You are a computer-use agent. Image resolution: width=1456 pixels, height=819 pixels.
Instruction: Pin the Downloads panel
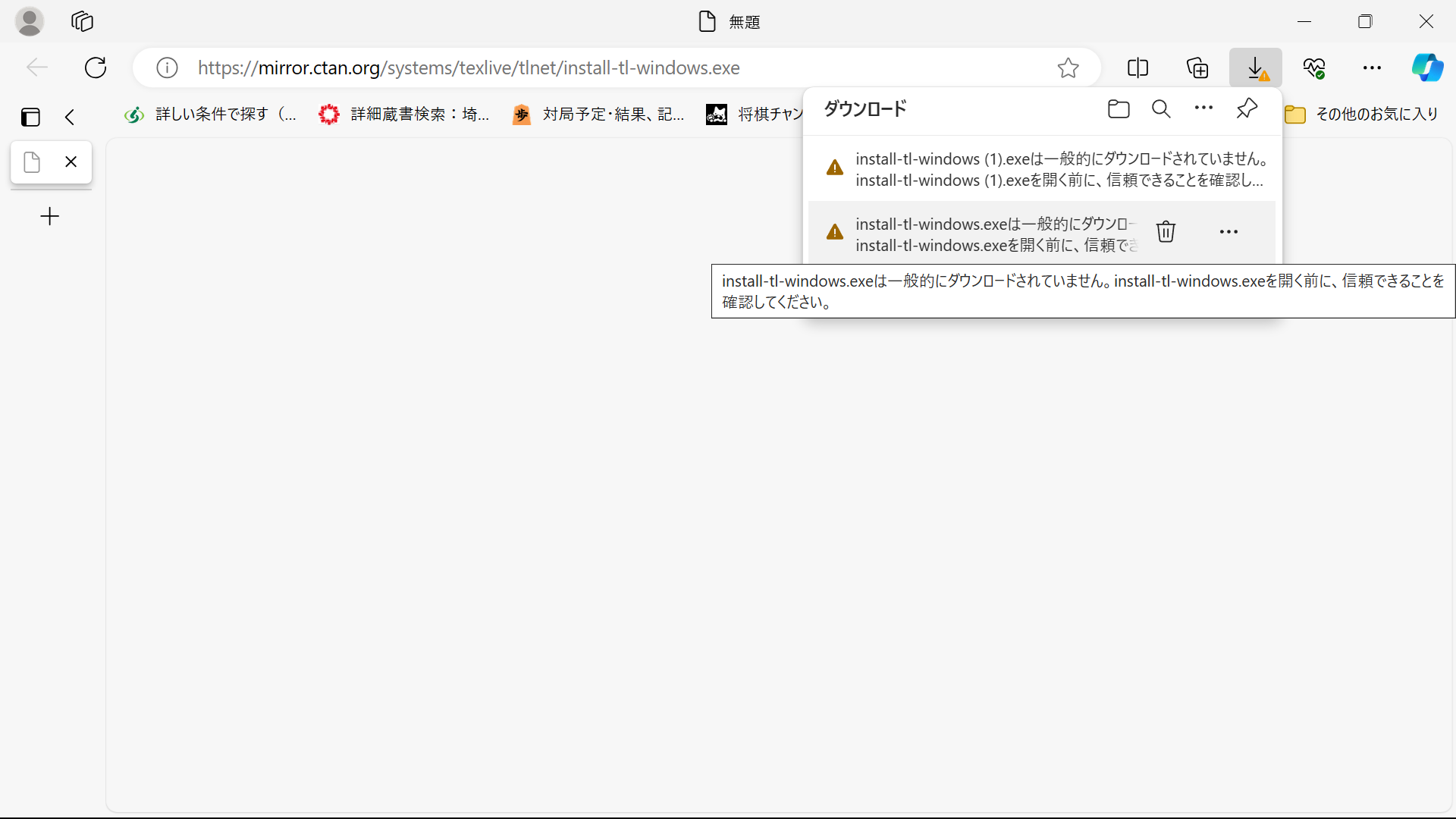point(1247,108)
